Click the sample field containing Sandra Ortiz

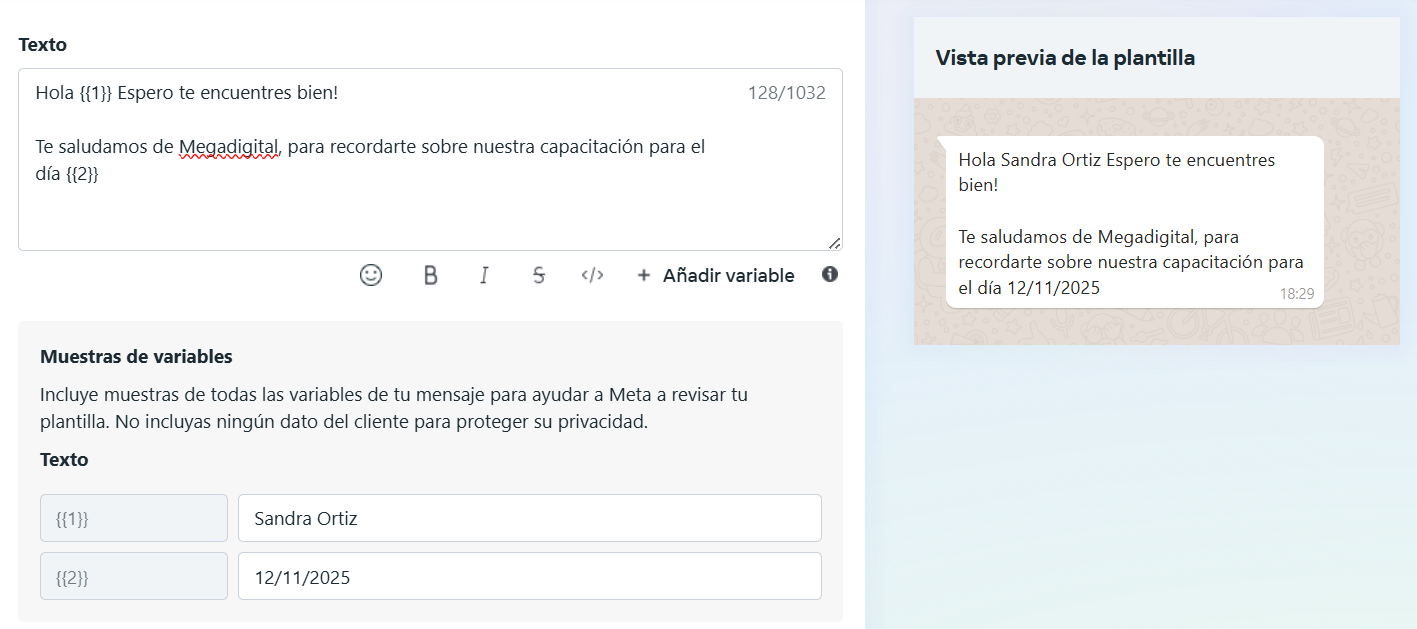pos(529,518)
